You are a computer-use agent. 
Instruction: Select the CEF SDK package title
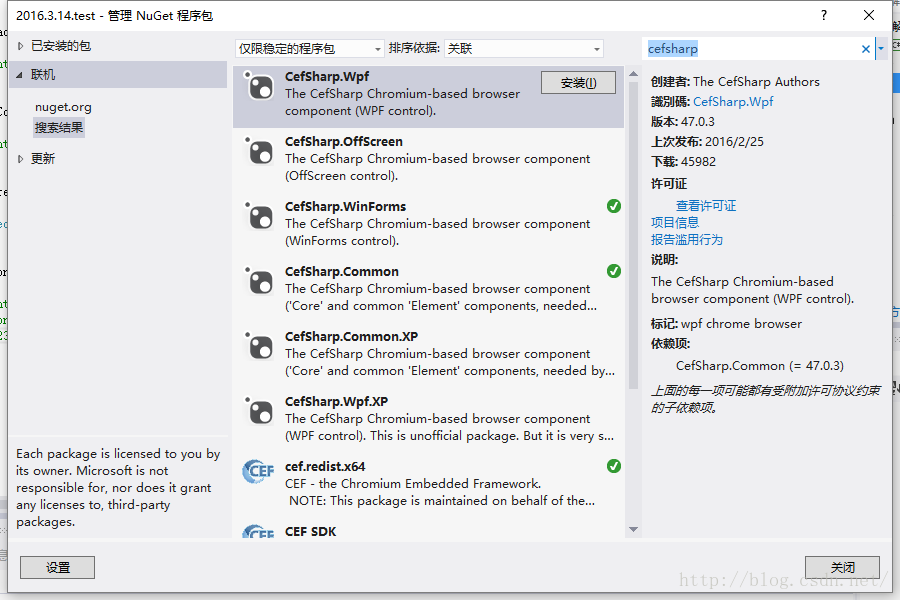click(311, 531)
